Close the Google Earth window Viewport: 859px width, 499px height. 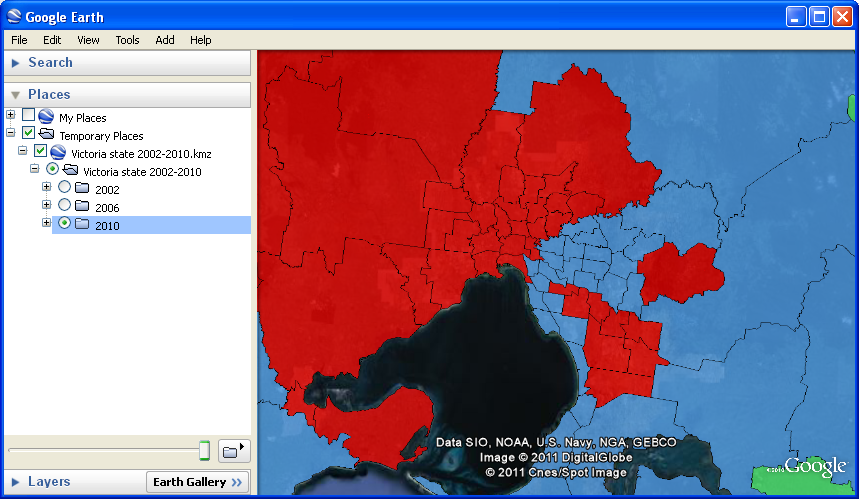[x=842, y=16]
